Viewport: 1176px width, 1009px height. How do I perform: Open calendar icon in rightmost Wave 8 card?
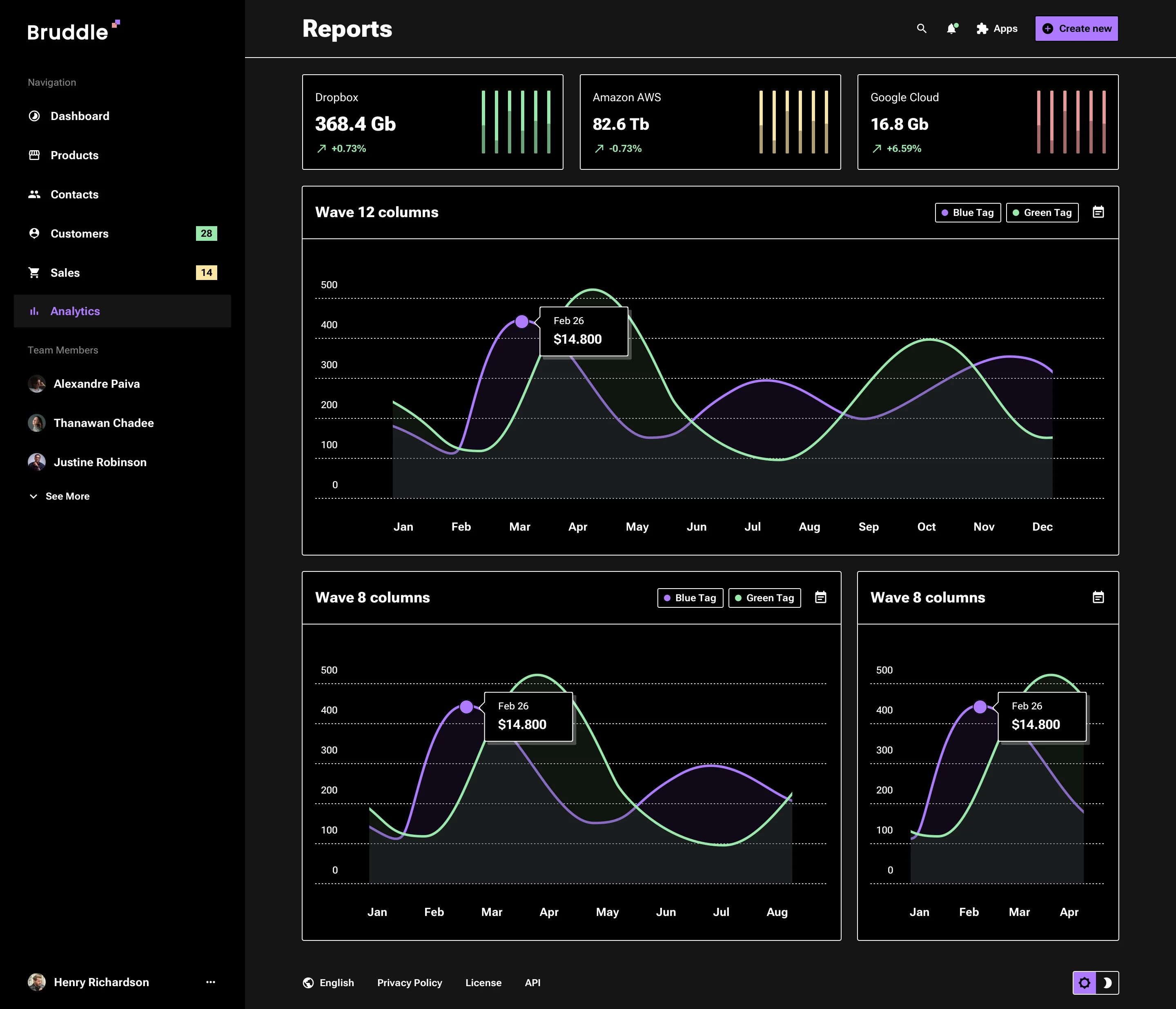pos(1098,597)
